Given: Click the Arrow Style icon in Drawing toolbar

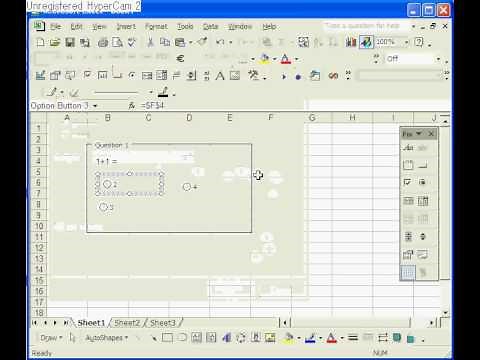Looking at the screenshot, I should coord(382,338).
